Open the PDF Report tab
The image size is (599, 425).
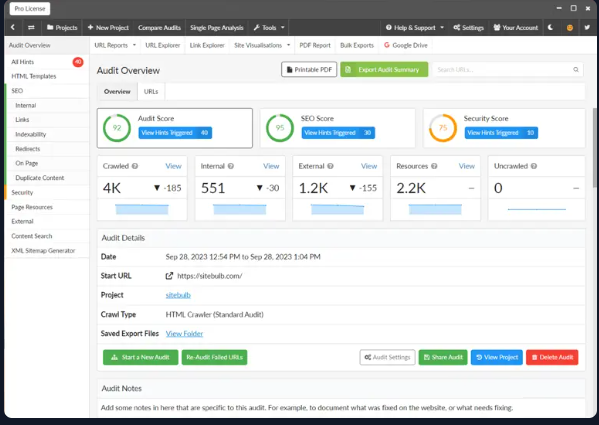[315, 45]
